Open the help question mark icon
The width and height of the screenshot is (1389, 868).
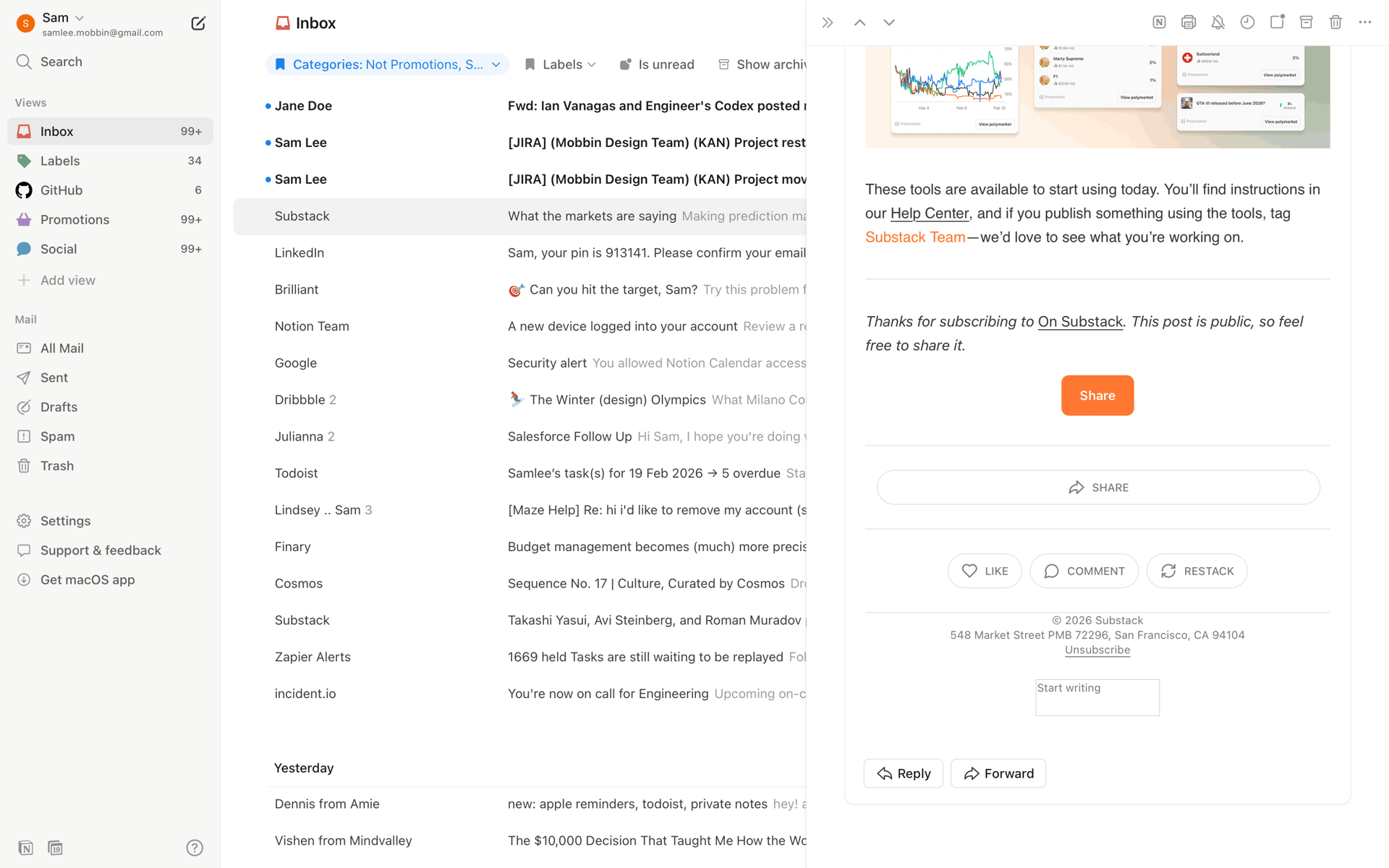(x=195, y=848)
